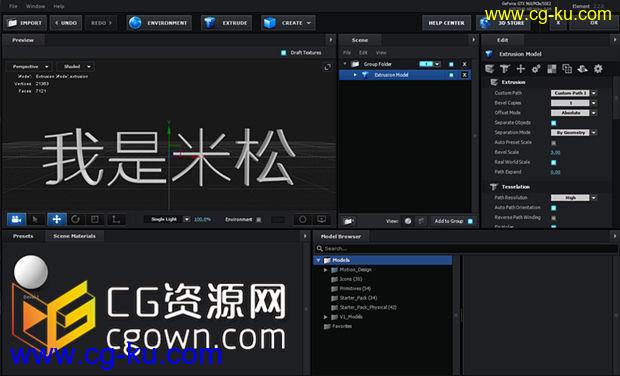
Task: Toggle the Real World Scale checkbox
Action: coord(554,162)
